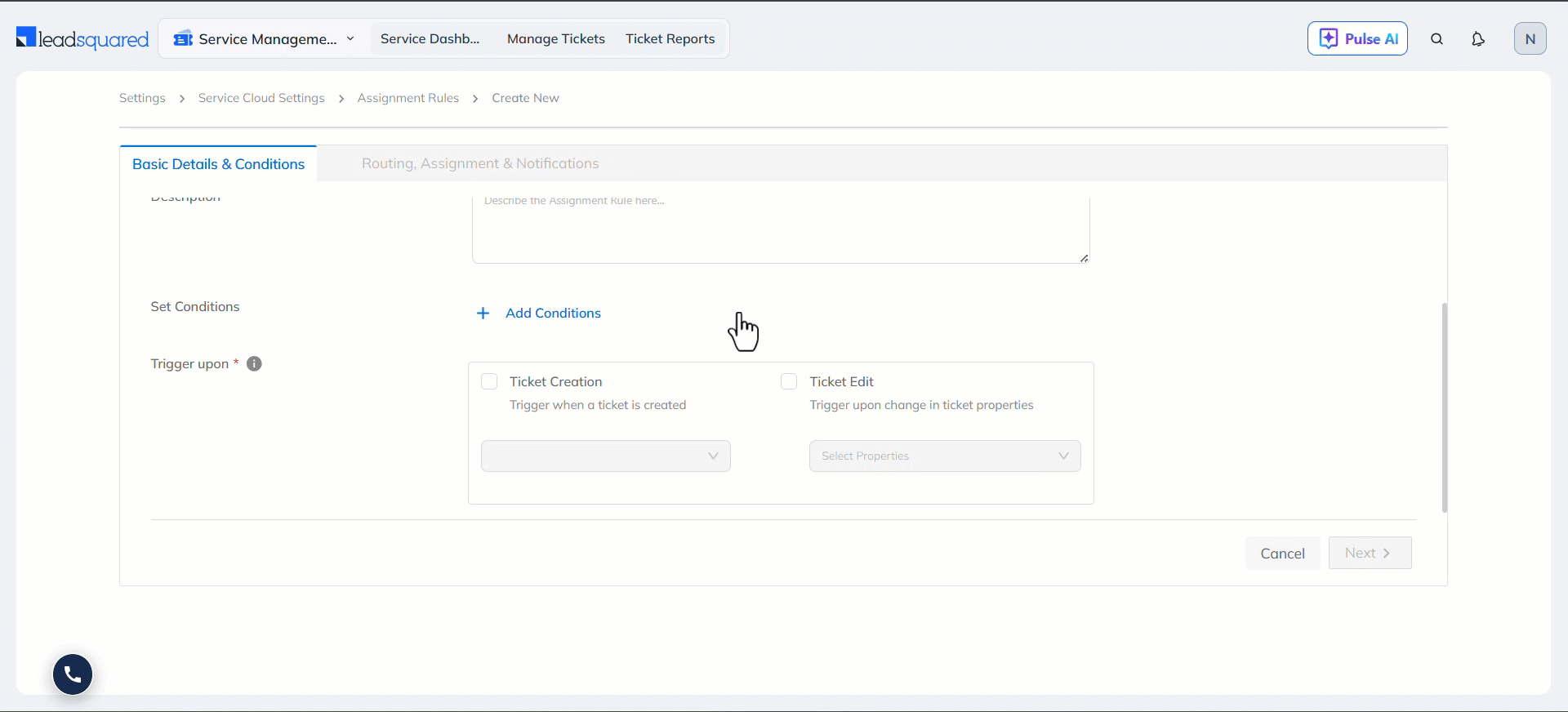Click the Trigger upon info icon
The image size is (1568, 712).
coord(254,364)
